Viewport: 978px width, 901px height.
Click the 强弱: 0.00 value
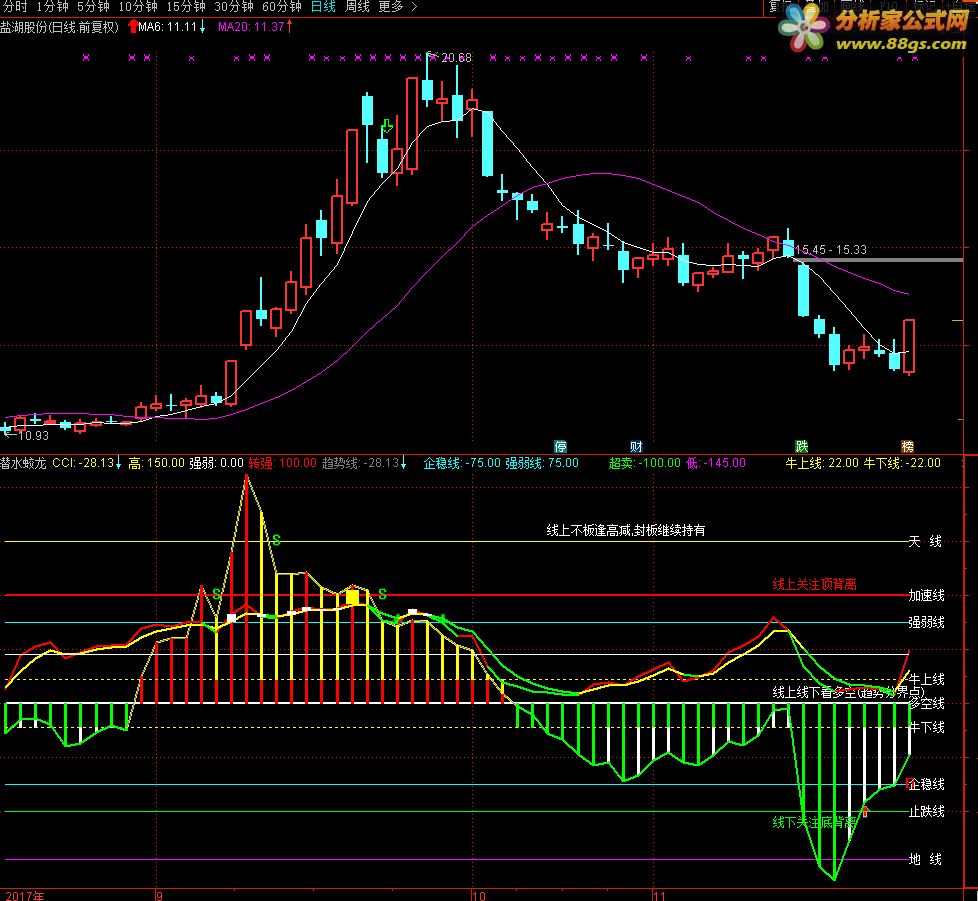(216, 463)
